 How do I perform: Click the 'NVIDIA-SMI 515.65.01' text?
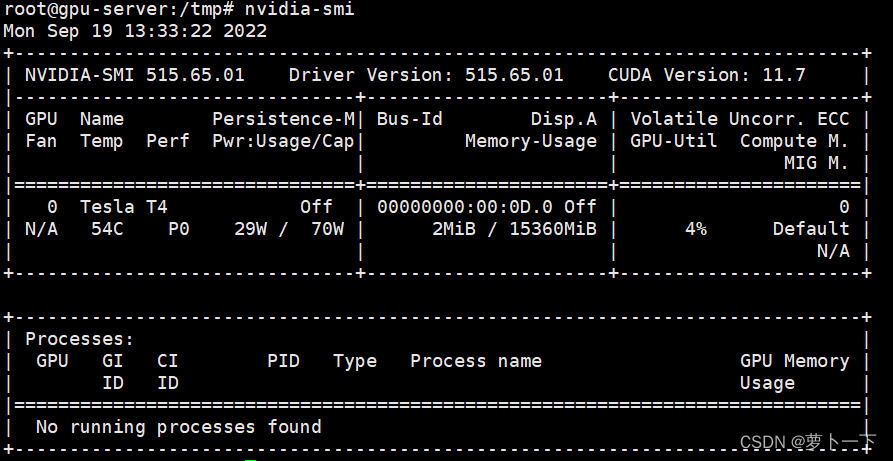click(134, 75)
